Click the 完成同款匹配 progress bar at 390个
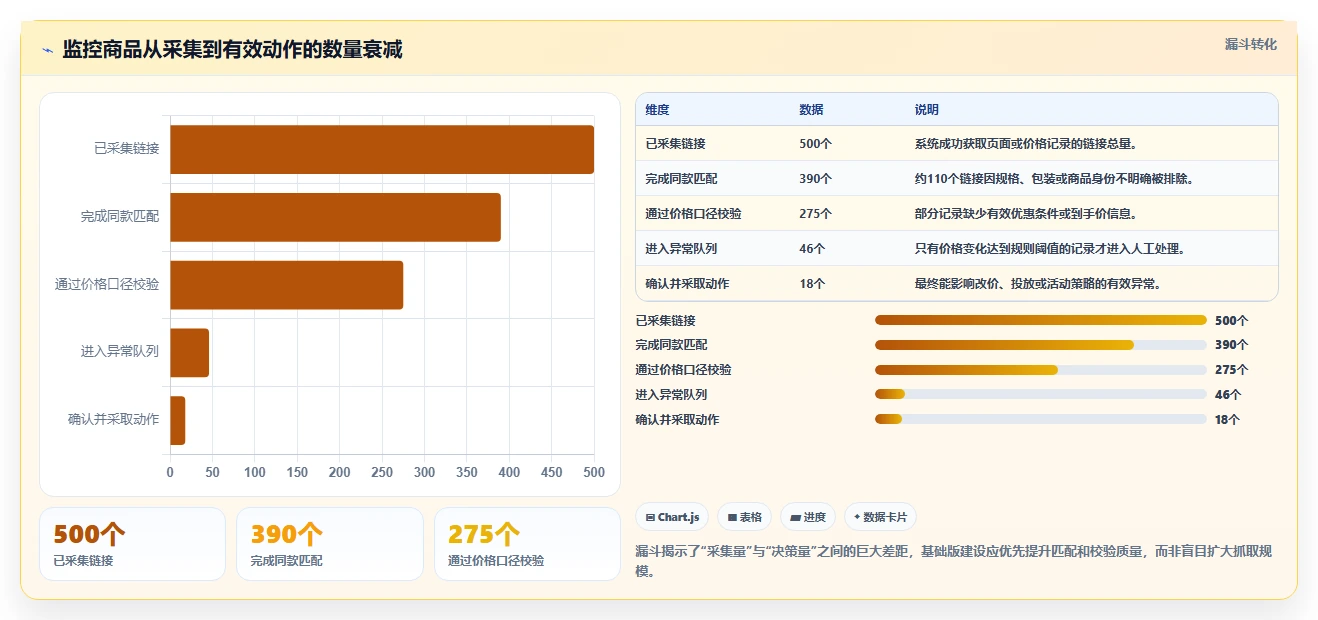This screenshot has width=1318, height=620. (x=1041, y=345)
